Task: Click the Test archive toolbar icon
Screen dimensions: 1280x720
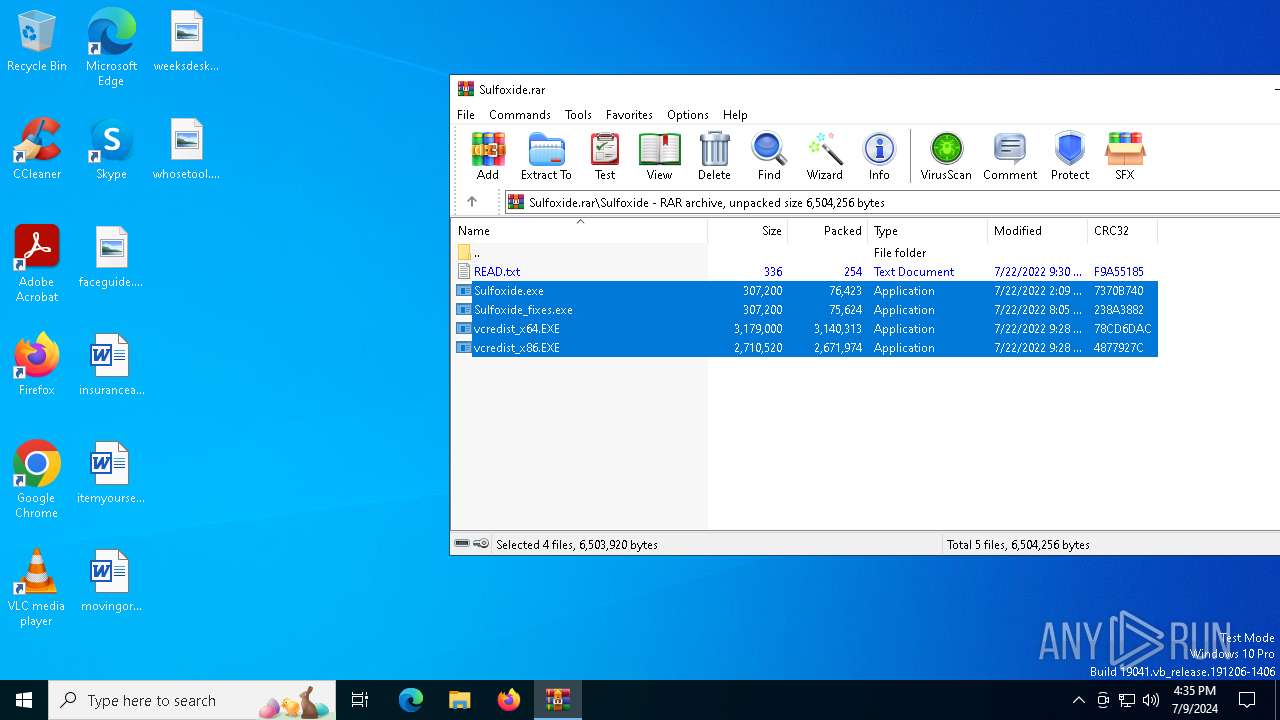Action: tap(605, 156)
